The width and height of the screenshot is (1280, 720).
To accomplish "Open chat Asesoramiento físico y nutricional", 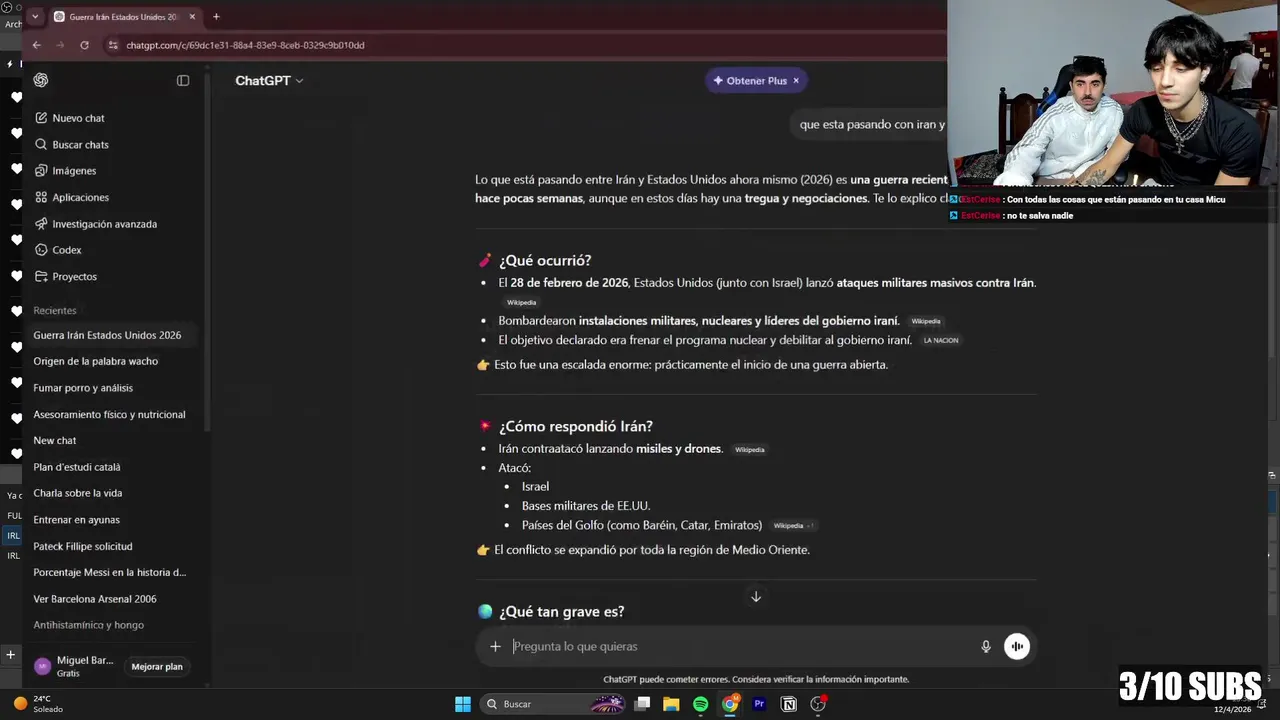I will 109,414.
